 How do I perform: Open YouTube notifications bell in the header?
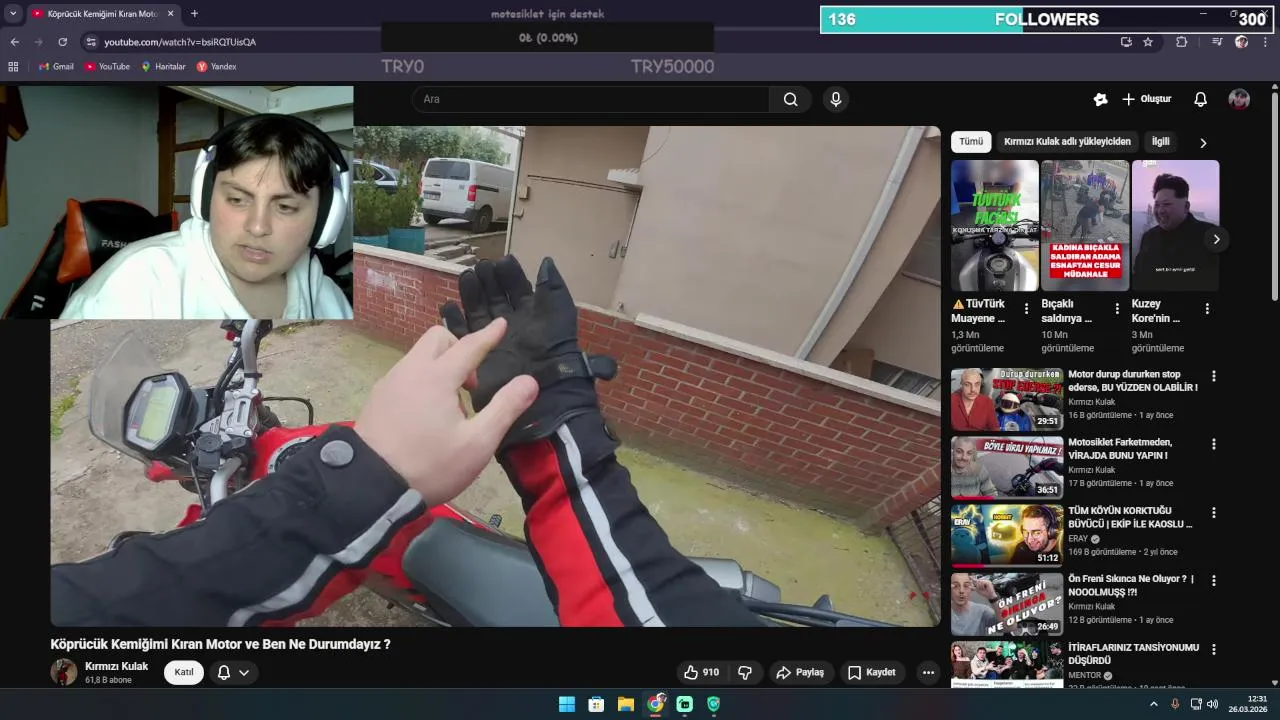[1201, 99]
